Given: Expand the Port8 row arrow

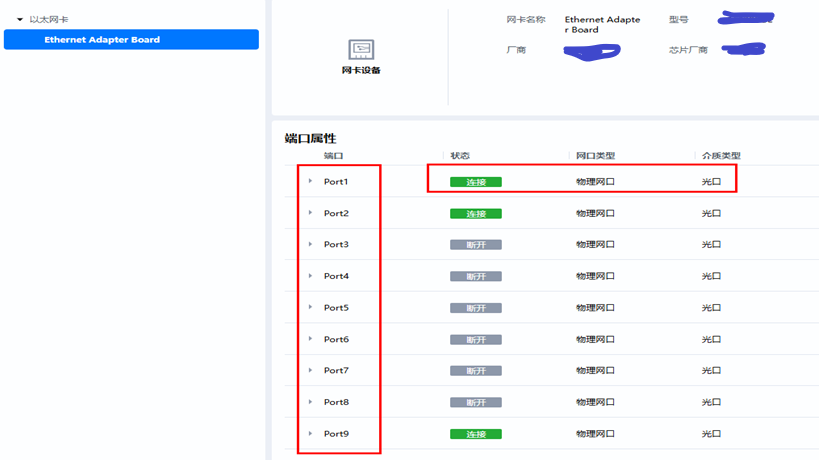Looking at the screenshot, I should coord(311,402).
